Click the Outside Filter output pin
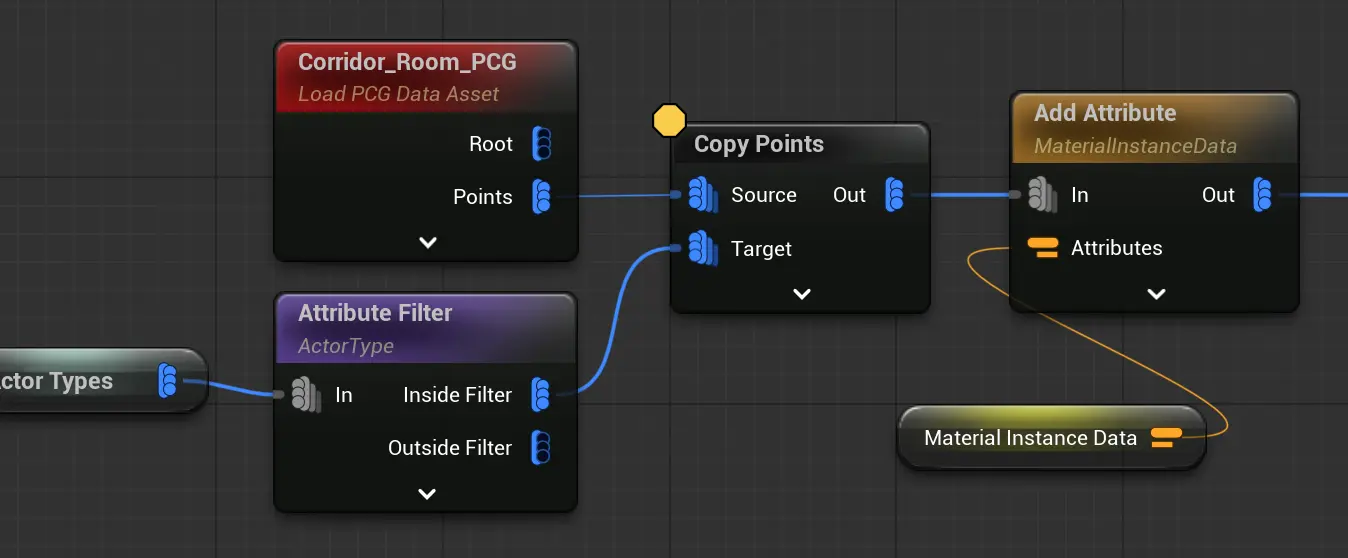This screenshot has height=558, width=1348. tap(541, 447)
